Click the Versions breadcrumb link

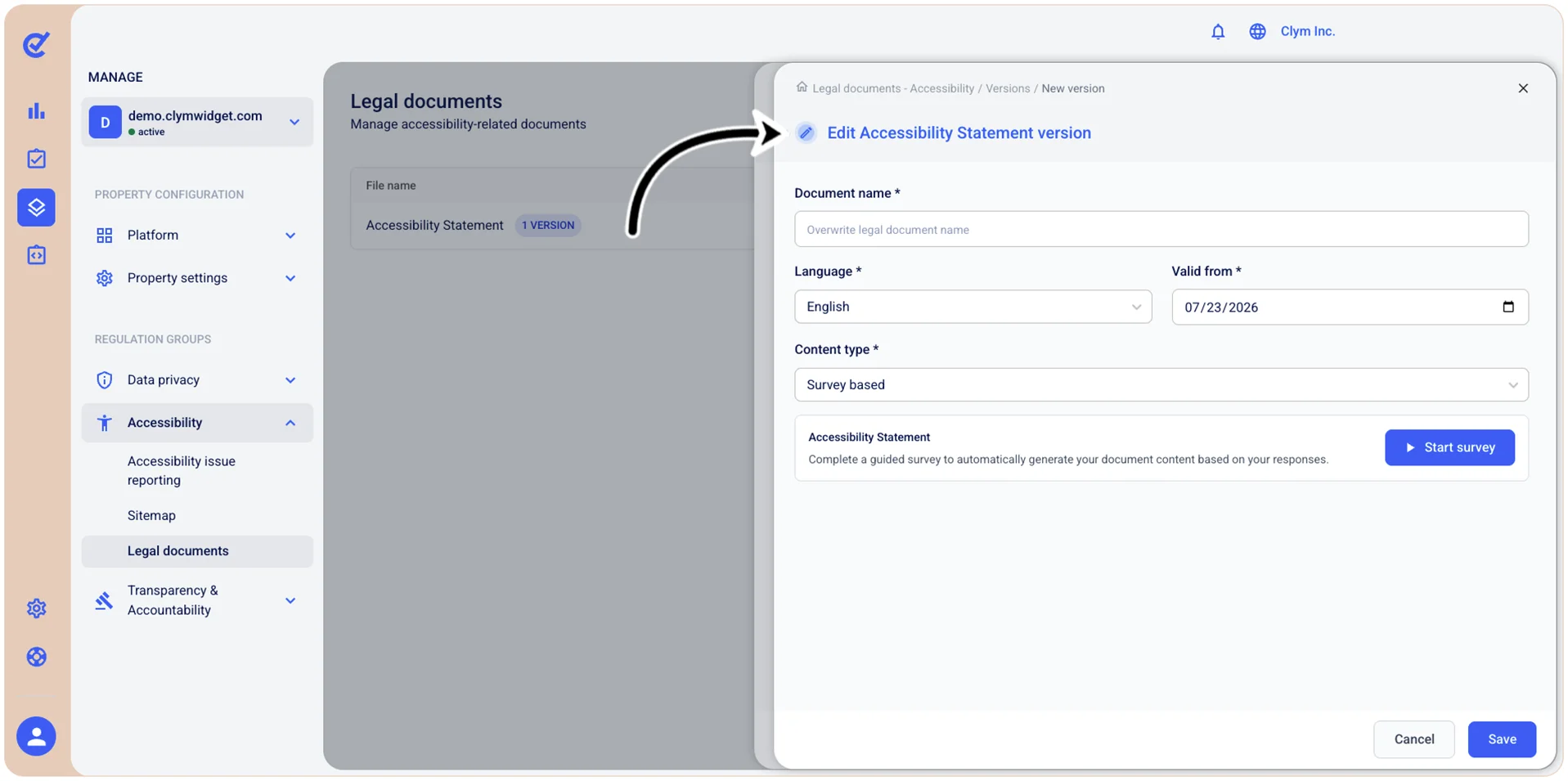point(1007,88)
